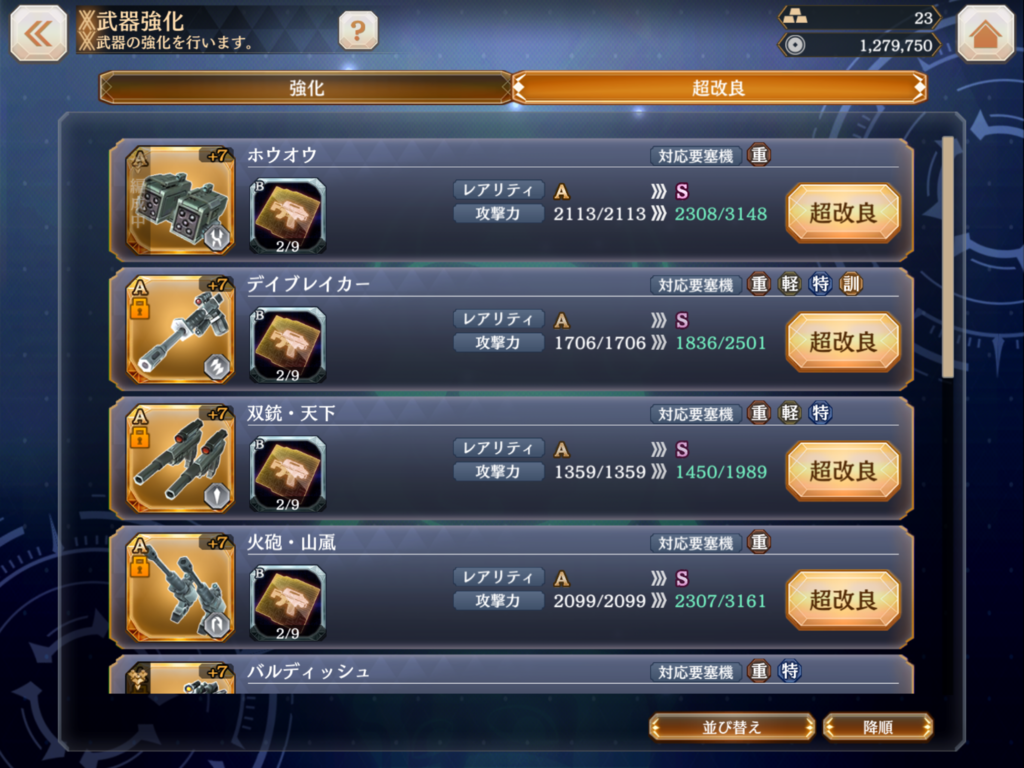Click the vertical list scrollbar
The image size is (1024, 768).
pyautogui.click(x=948, y=257)
